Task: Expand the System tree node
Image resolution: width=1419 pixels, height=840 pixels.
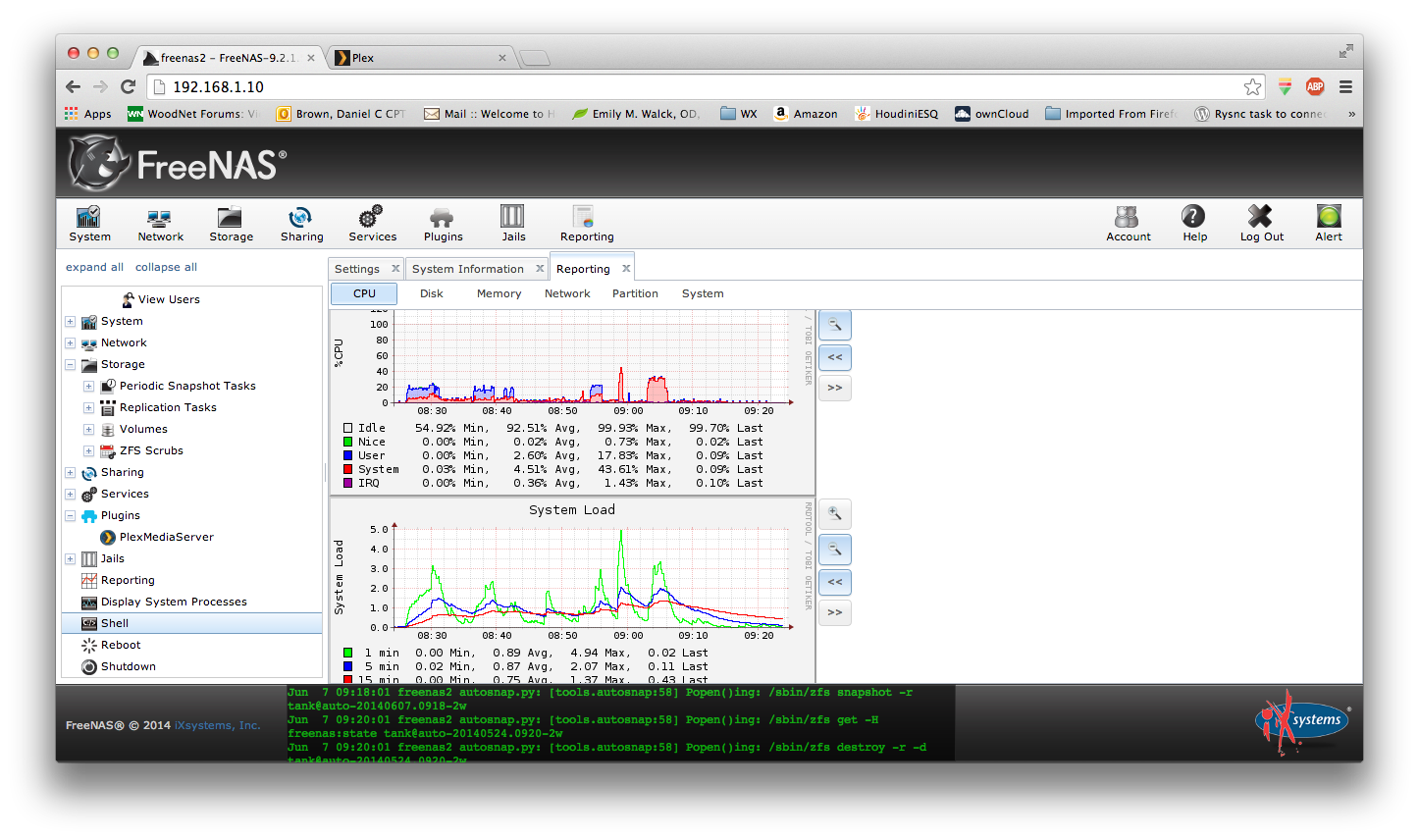Action: [70, 322]
